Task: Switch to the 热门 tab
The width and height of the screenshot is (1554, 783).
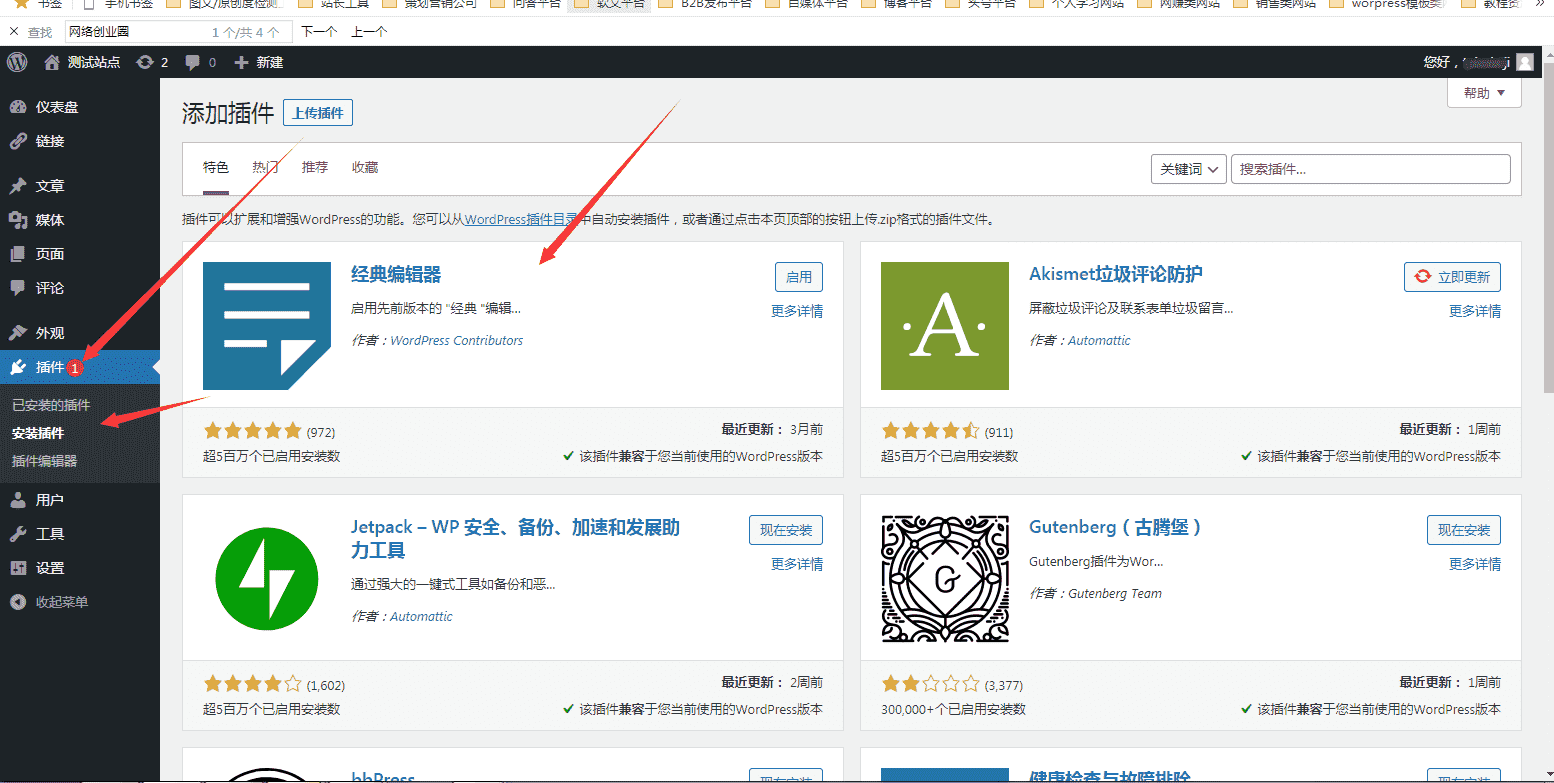Action: [265, 167]
